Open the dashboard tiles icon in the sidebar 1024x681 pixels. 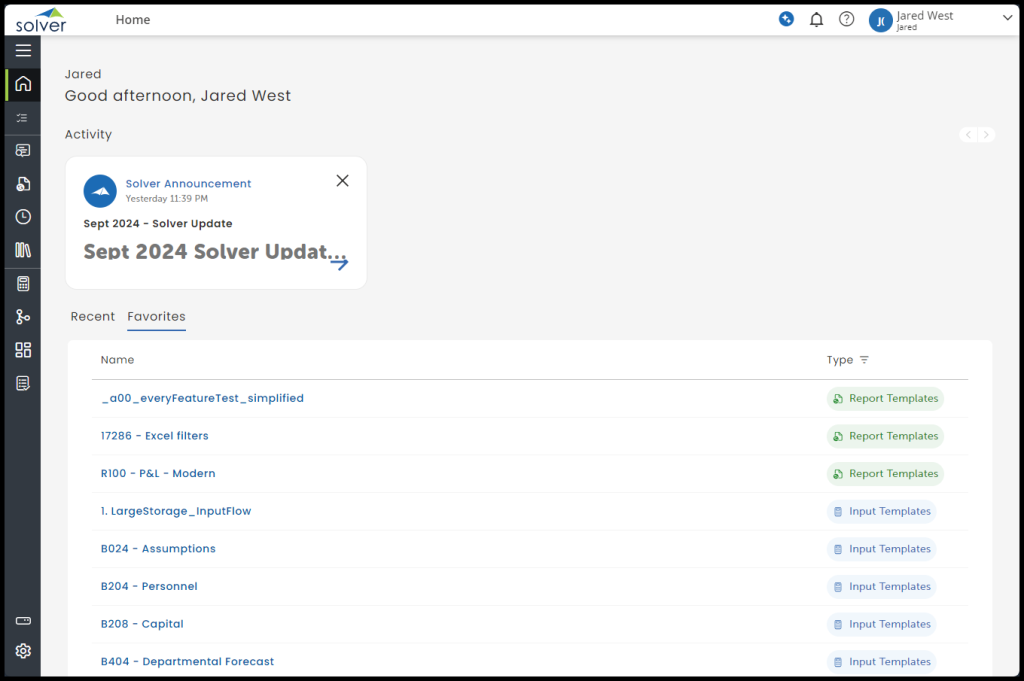point(23,350)
